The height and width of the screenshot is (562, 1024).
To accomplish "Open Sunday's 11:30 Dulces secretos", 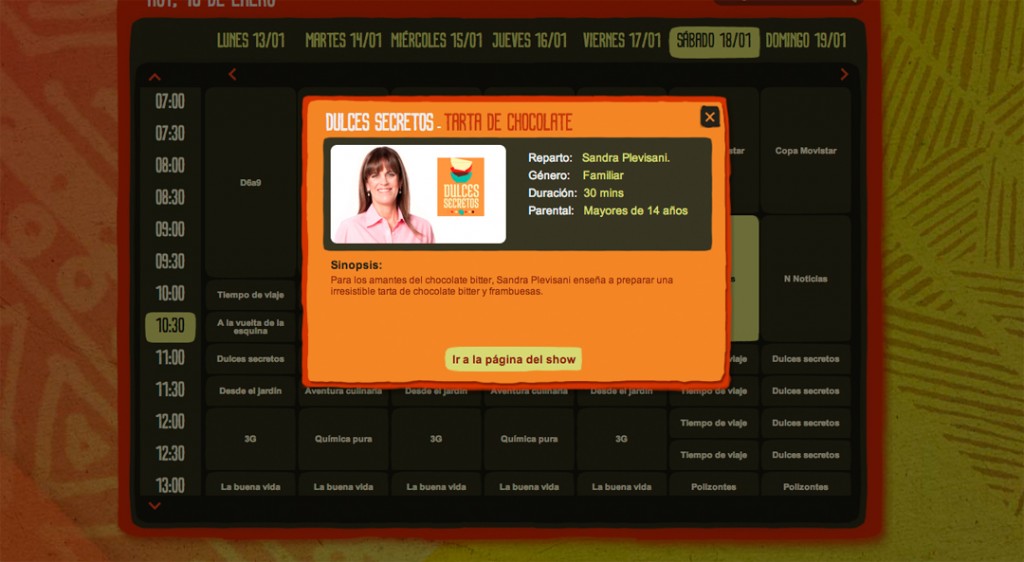I will (806, 391).
